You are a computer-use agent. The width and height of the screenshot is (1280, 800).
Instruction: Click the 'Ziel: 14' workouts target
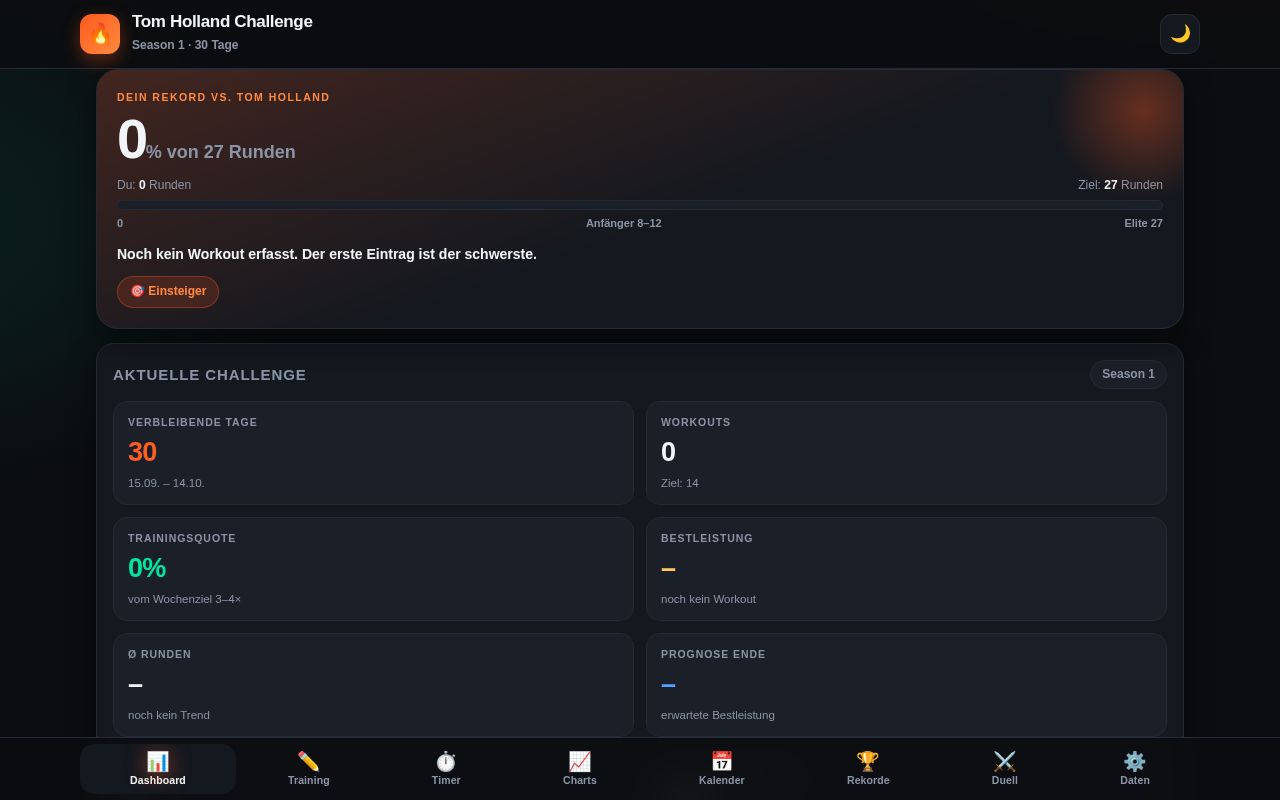coord(680,483)
